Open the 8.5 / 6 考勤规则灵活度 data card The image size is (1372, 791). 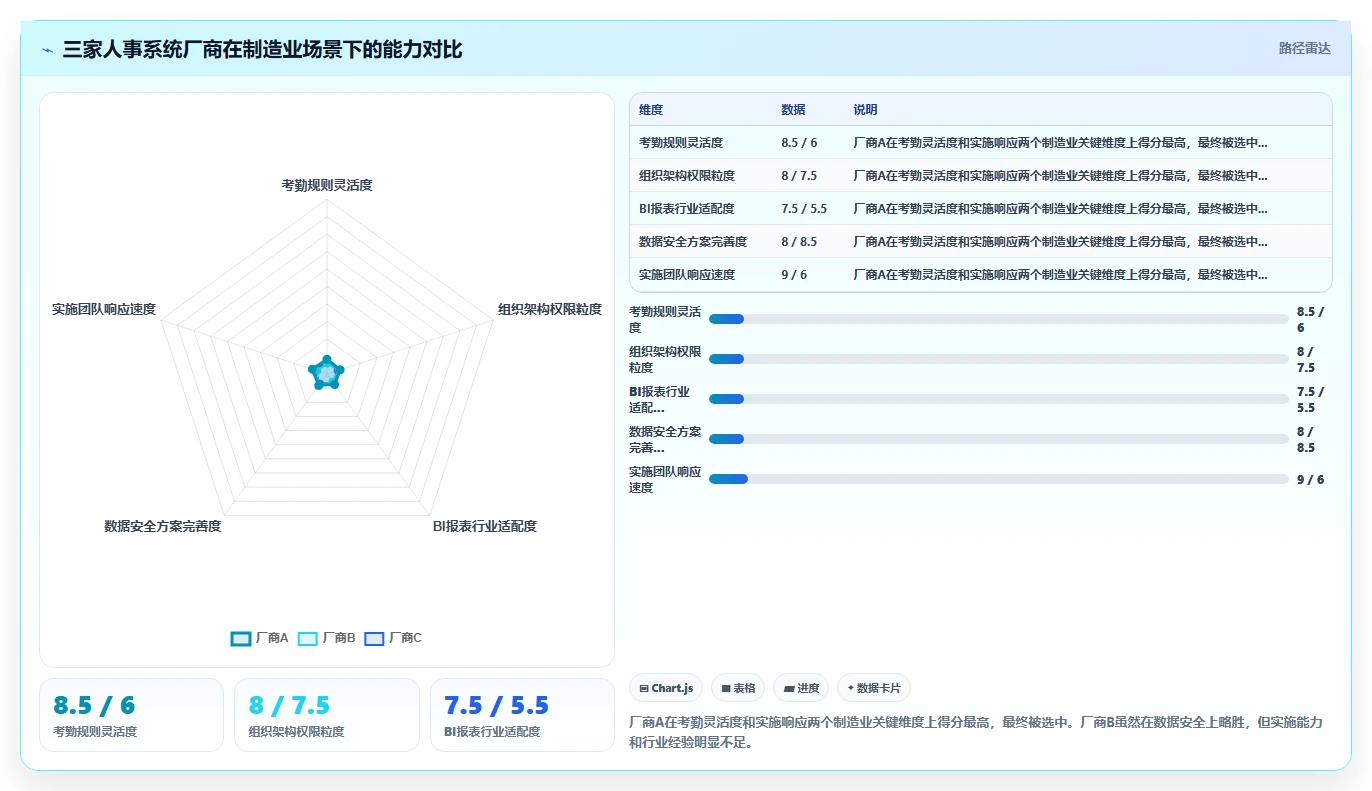pyautogui.click(x=131, y=715)
